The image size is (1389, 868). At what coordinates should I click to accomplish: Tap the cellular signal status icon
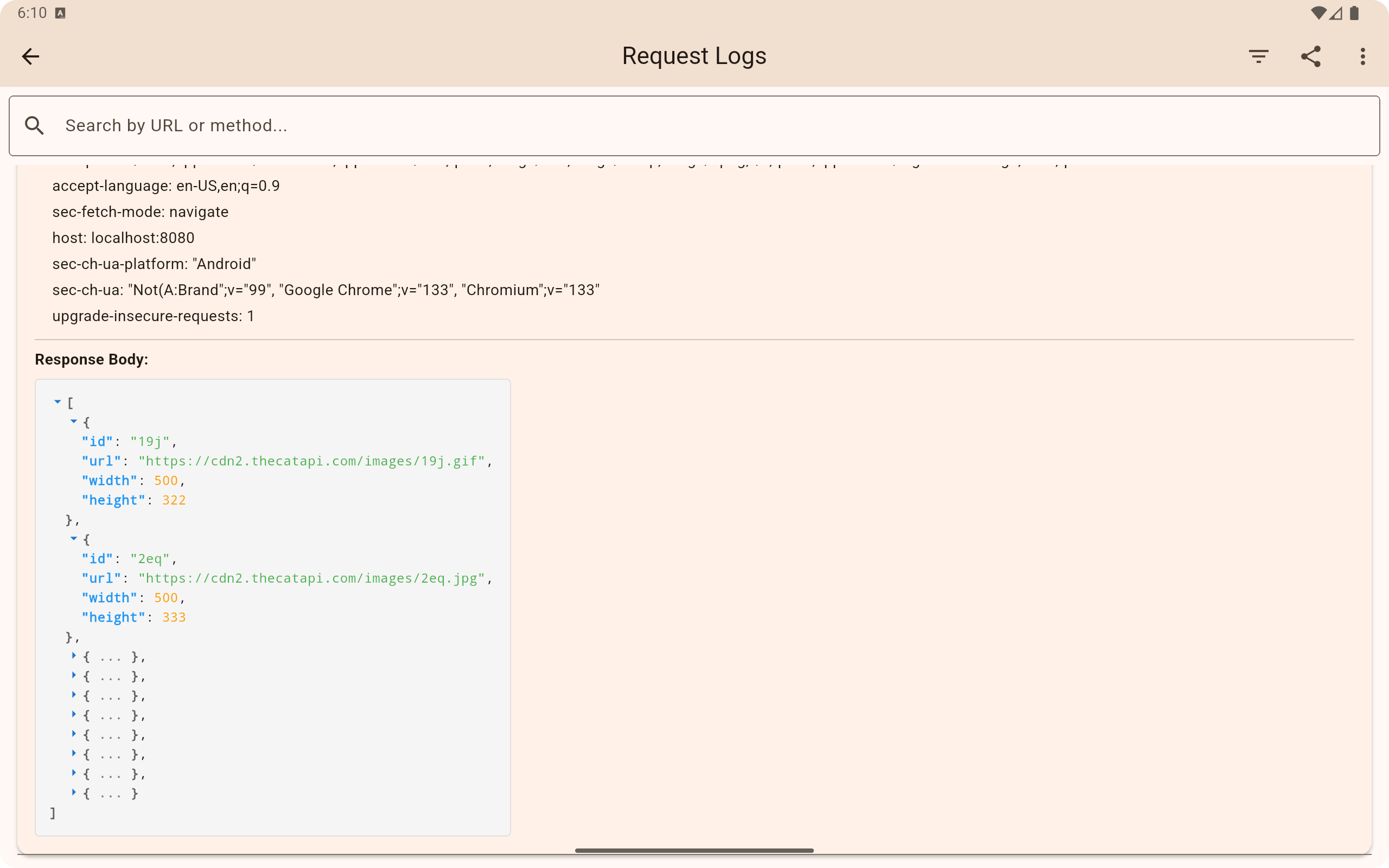[1336, 12]
